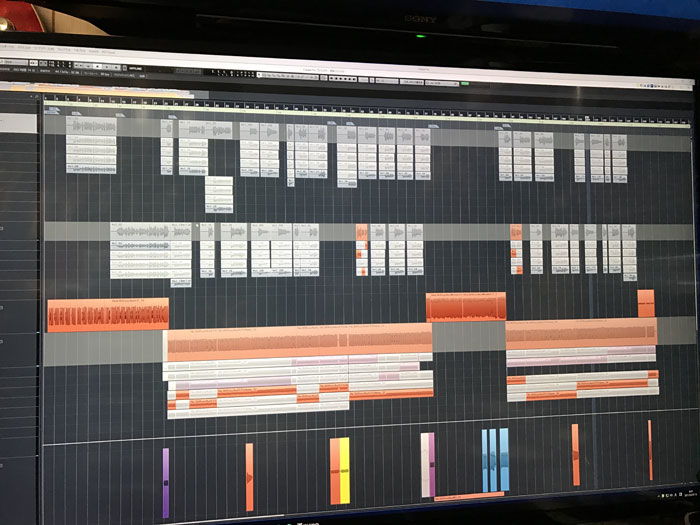The image size is (700, 525).
Task: Stop playback with the highlighted transport stop button
Action: click(97, 67)
